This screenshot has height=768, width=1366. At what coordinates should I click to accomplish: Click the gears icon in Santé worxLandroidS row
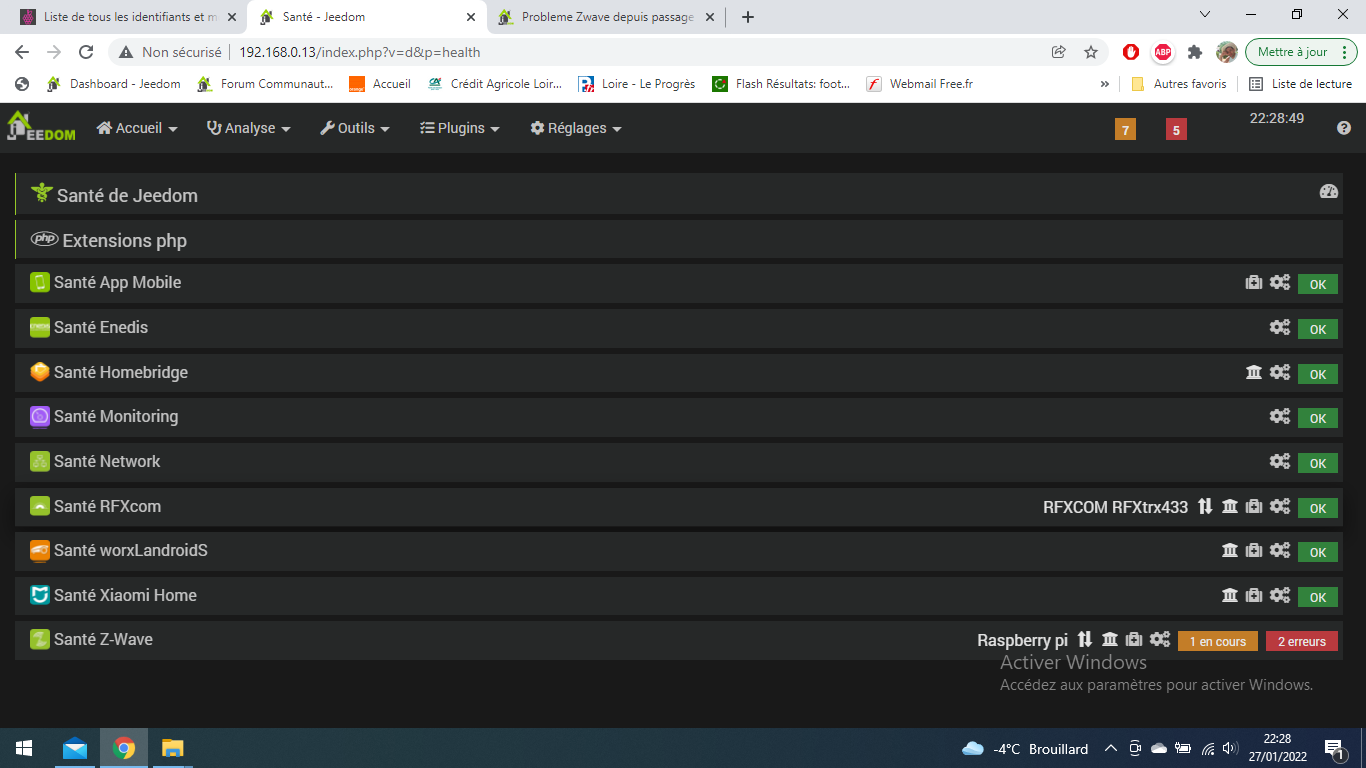(x=1280, y=550)
